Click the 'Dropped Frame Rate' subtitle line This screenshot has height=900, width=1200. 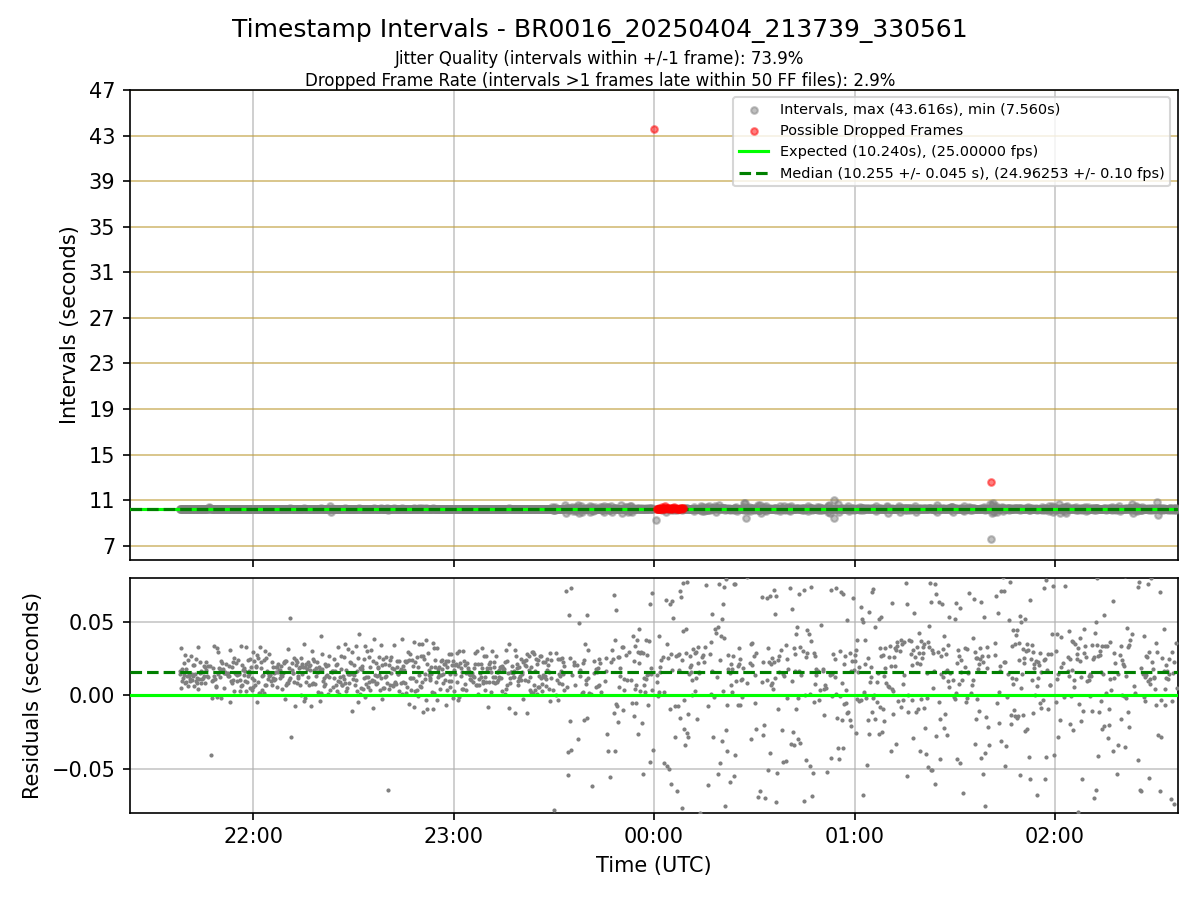[599, 80]
